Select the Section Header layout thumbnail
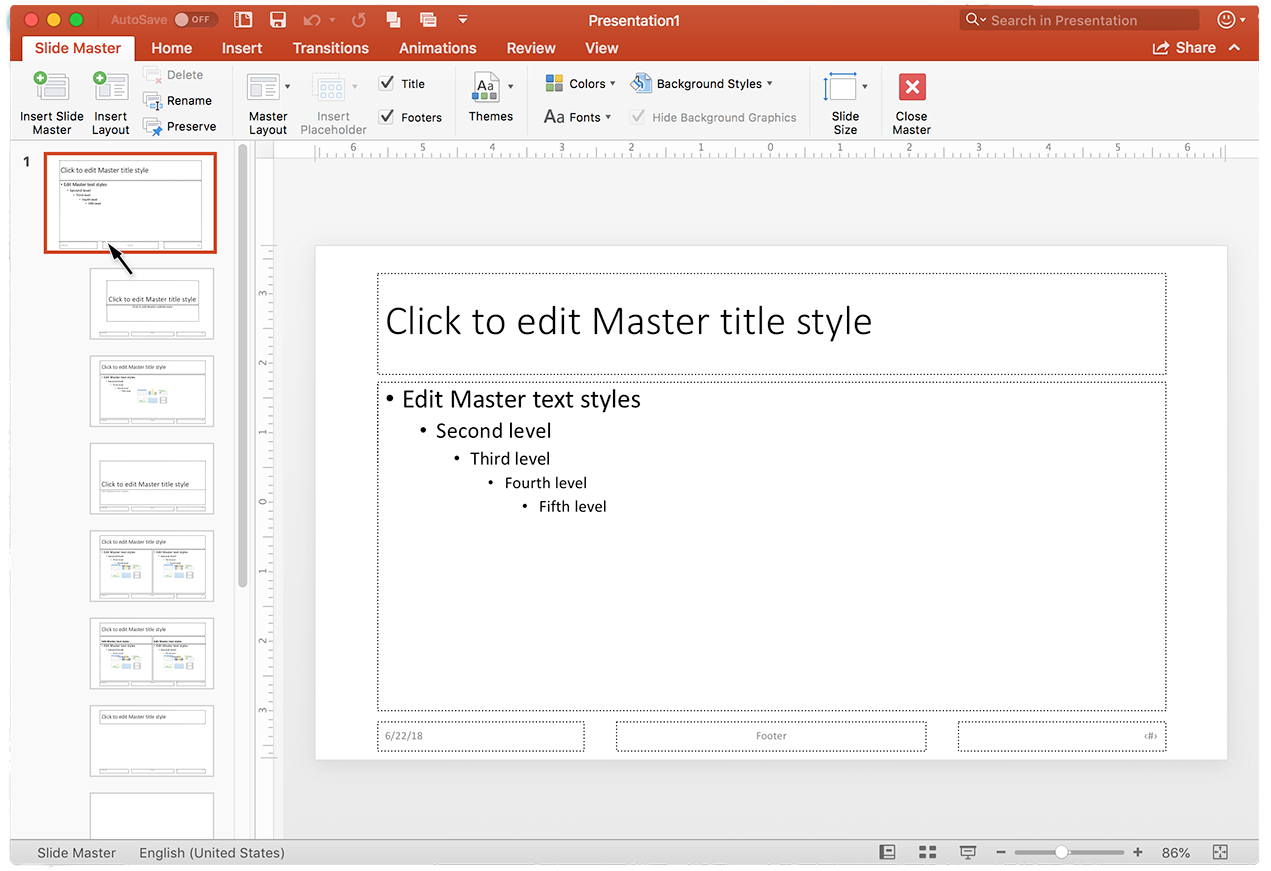Screen dimensions: 1271x871 coord(152,479)
